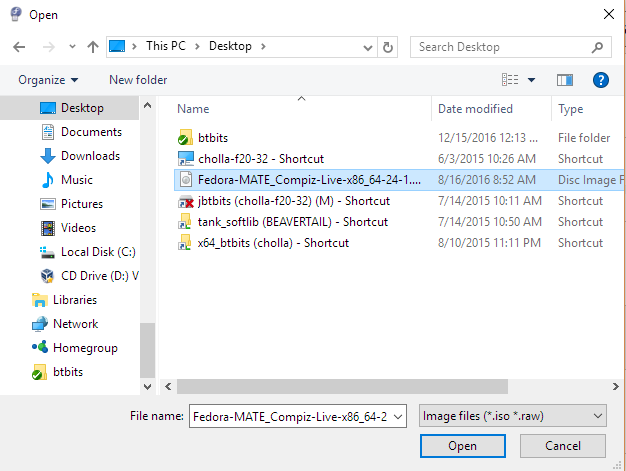Open help with the question mark
This screenshot has width=626, height=471.
point(600,80)
